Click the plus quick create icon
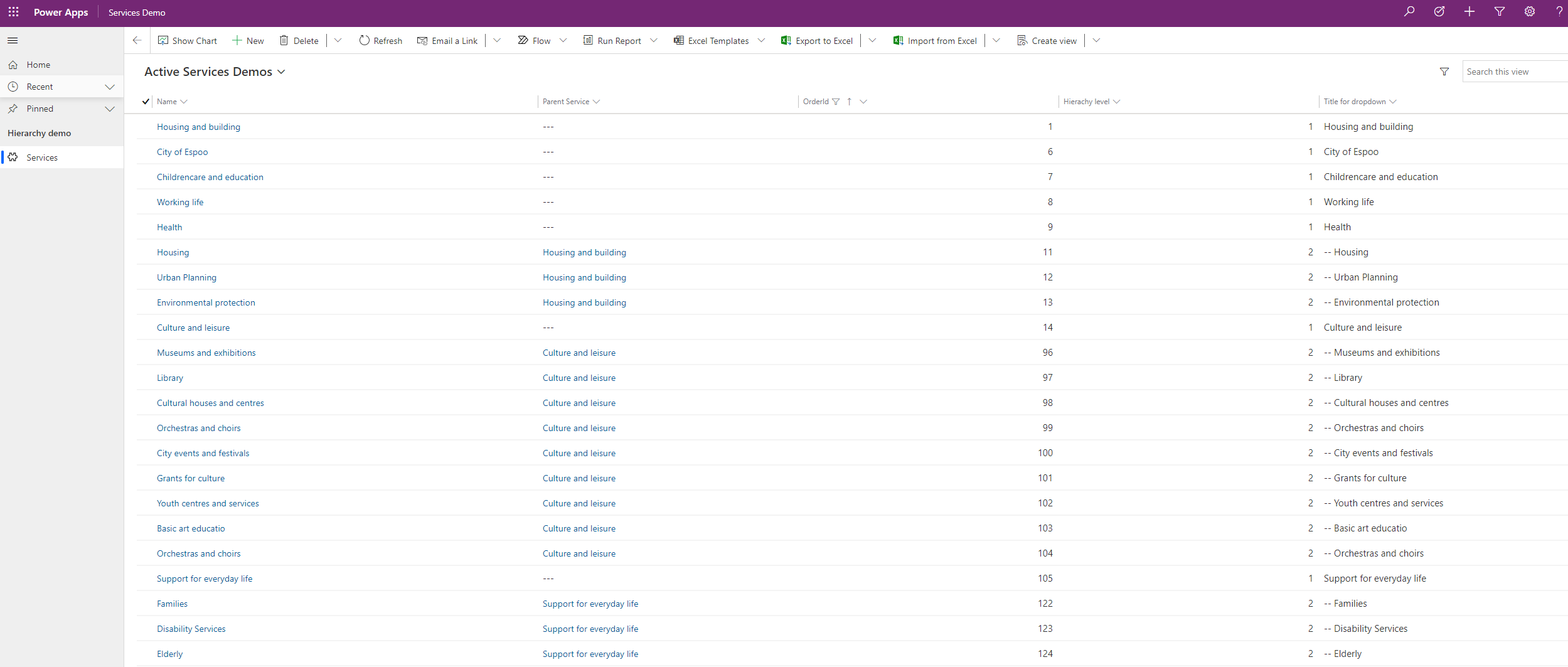The height and width of the screenshot is (667, 1568). pyautogui.click(x=1469, y=12)
